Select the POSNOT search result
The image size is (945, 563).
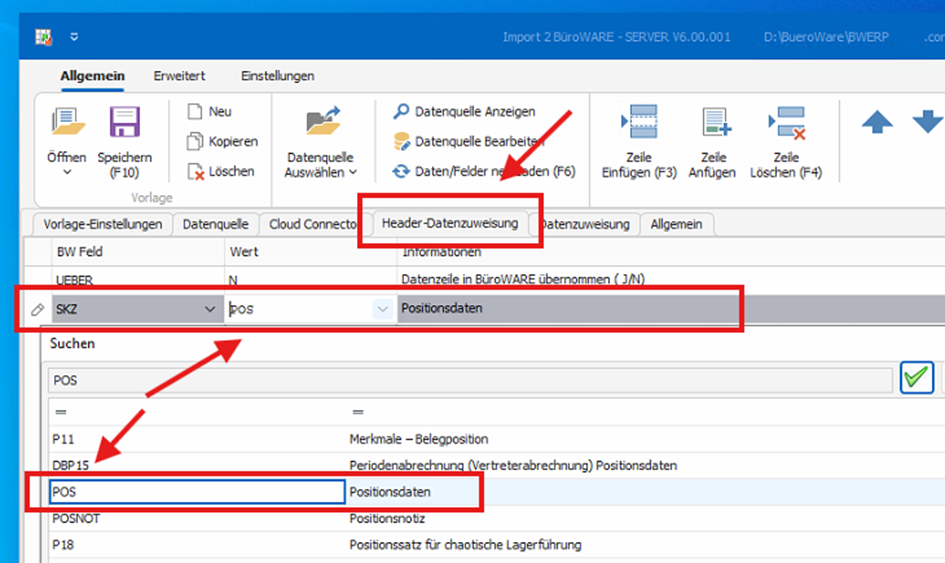[76, 518]
